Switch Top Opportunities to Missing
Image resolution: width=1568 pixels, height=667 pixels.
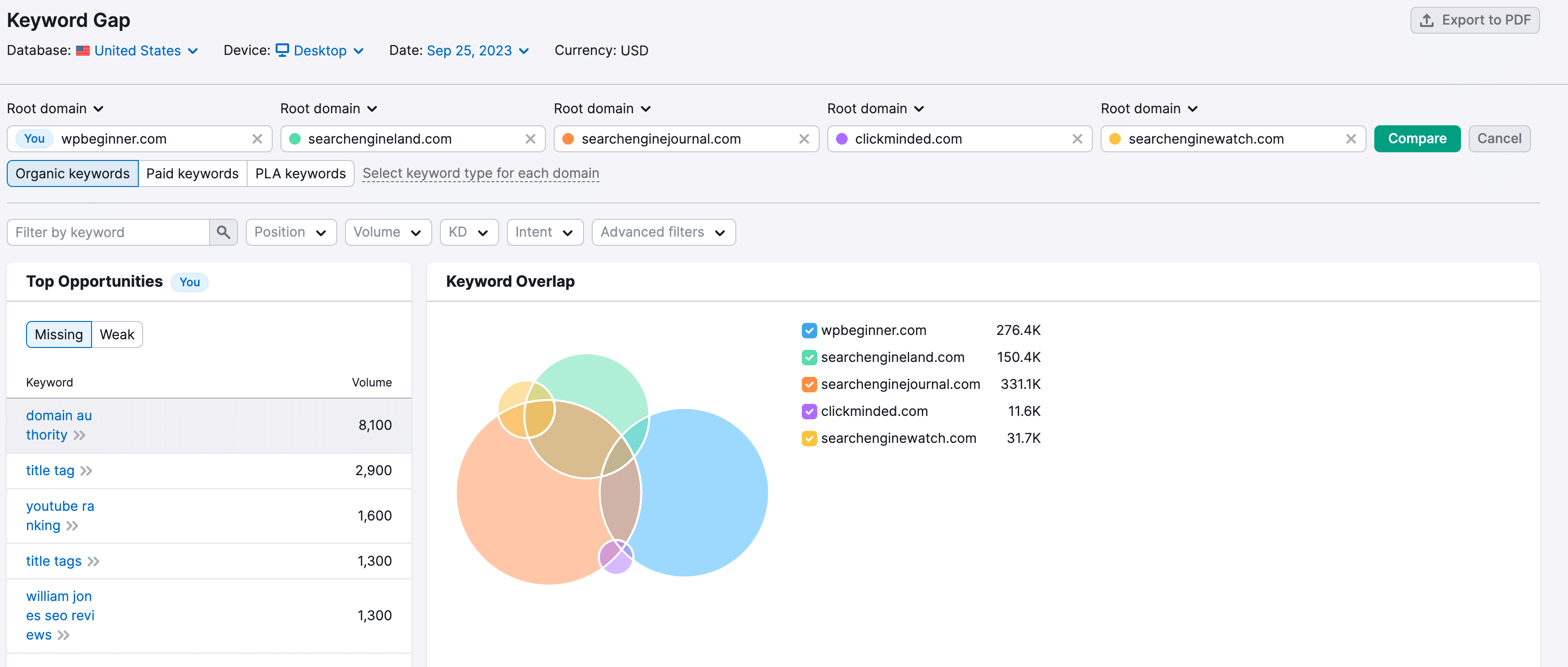pyautogui.click(x=59, y=335)
